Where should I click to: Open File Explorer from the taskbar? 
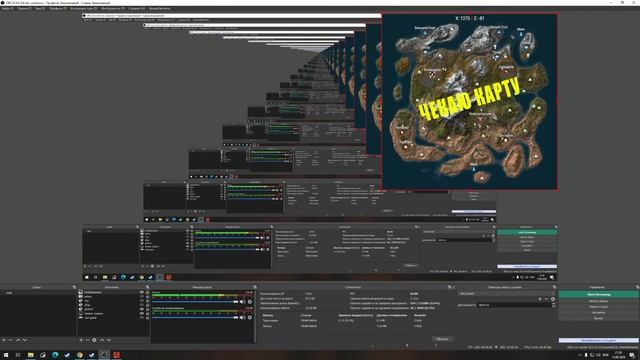[x=31, y=355]
